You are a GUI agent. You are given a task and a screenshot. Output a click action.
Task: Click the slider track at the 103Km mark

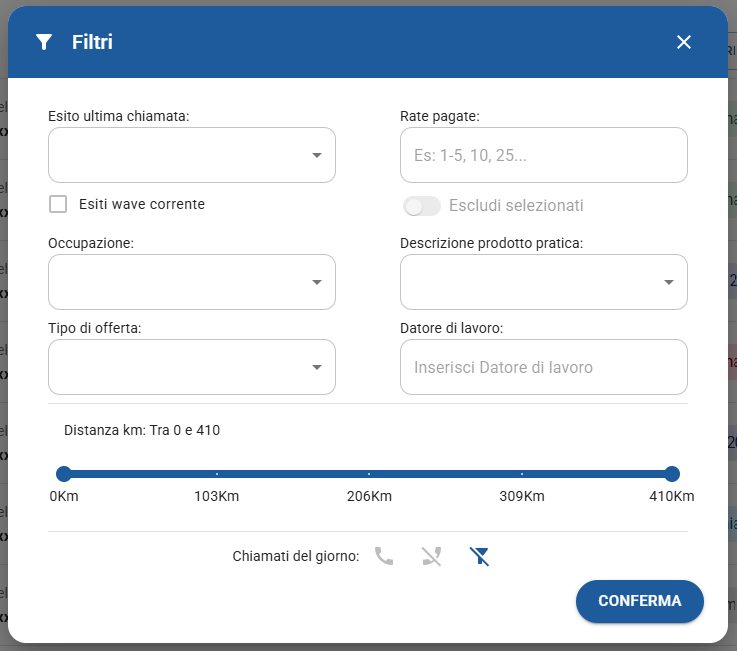click(x=217, y=474)
